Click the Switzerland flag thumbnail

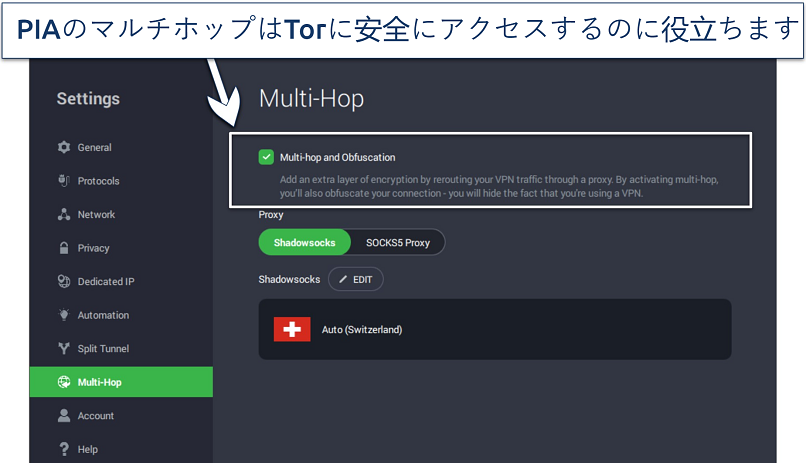[x=292, y=329]
